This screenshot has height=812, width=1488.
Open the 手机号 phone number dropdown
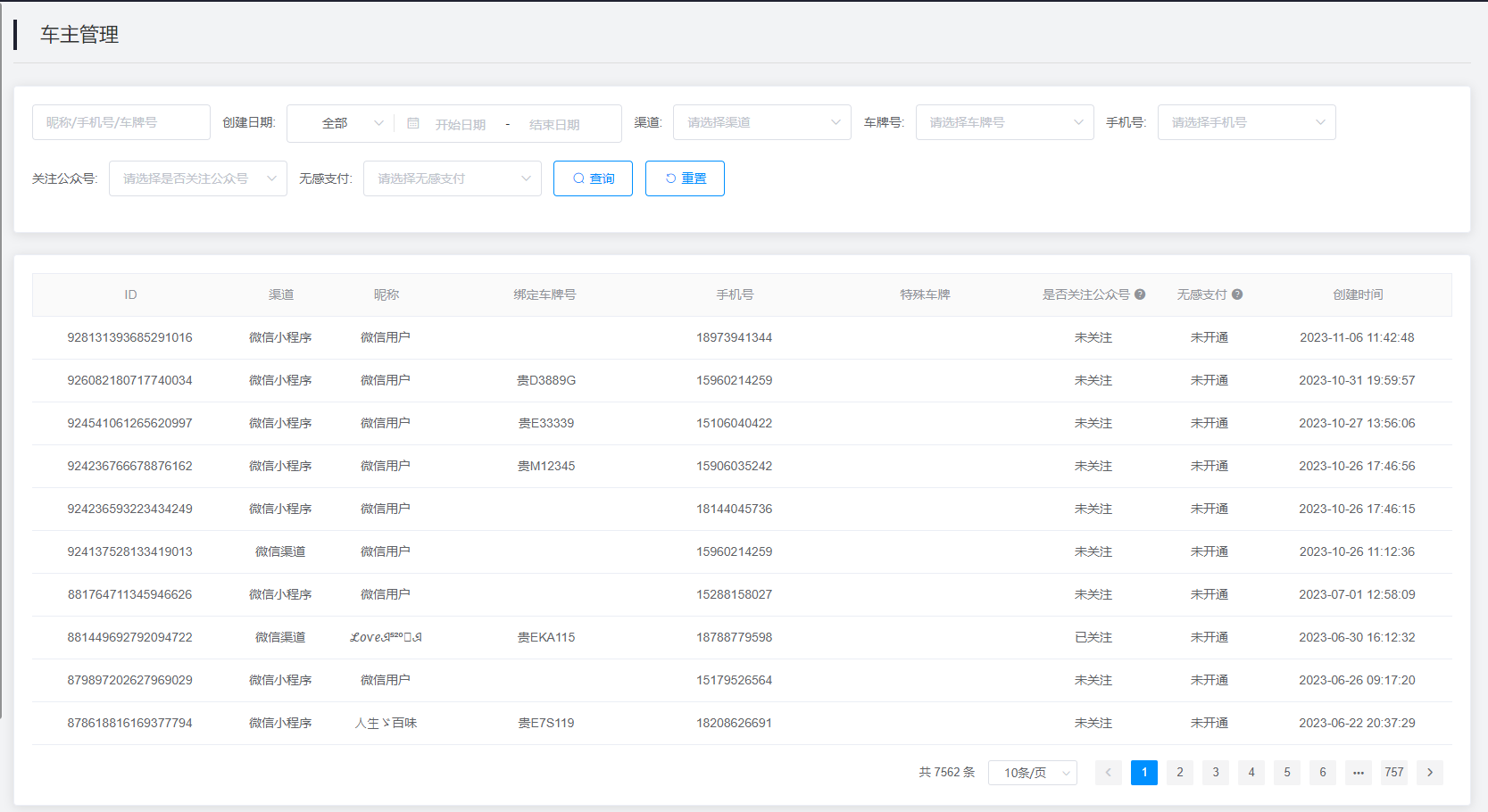[x=1246, y=122]
